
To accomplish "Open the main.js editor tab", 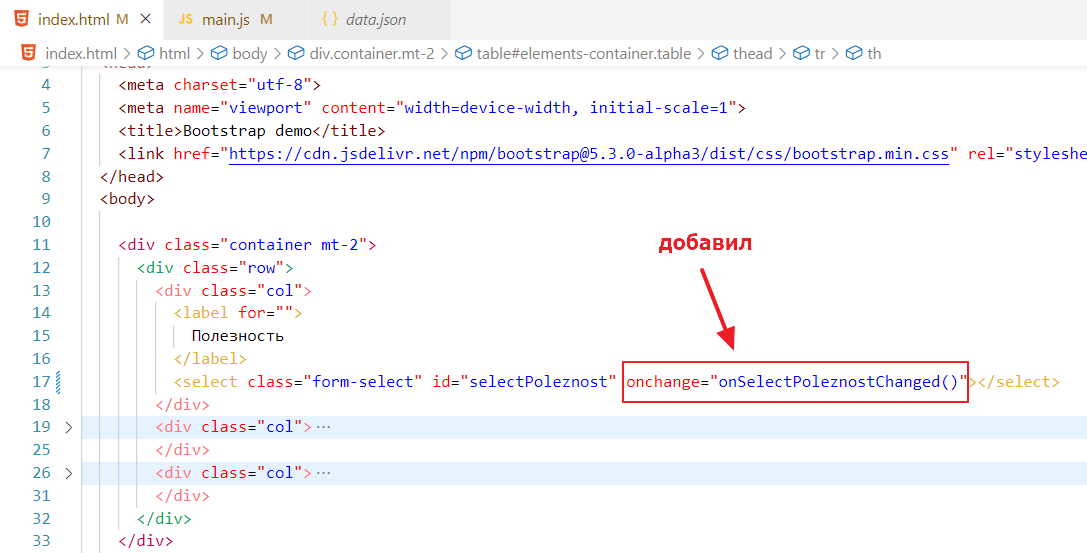I will tap(226, 20).
